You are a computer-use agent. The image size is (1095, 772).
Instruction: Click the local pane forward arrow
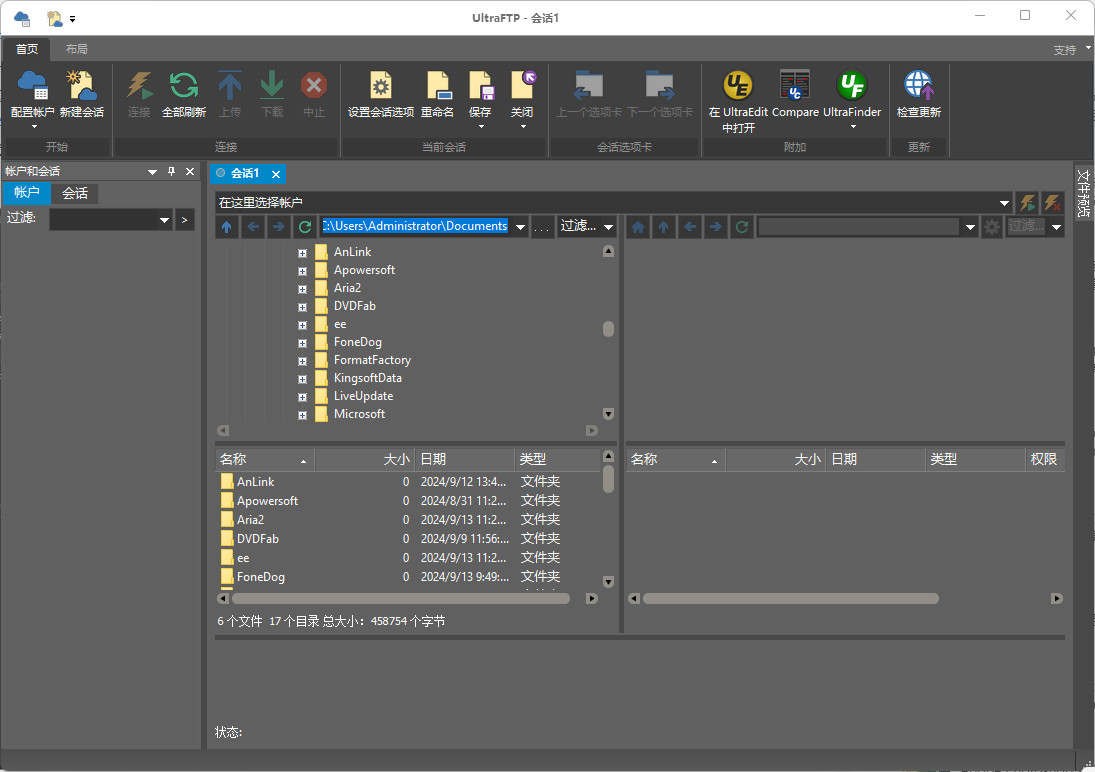click(x=279, y=226)
